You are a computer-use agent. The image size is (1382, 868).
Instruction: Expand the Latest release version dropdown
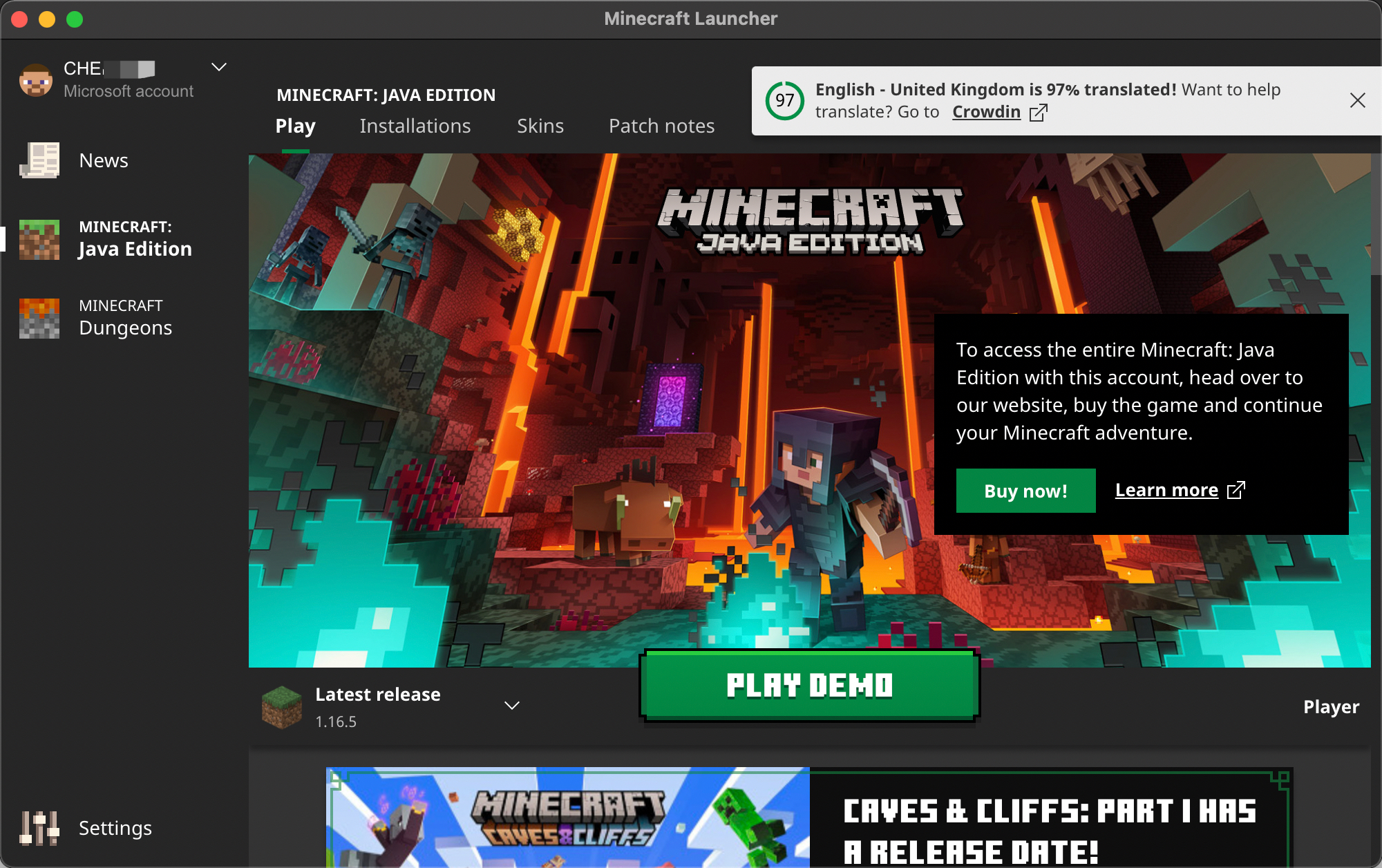tap(512, 706)
